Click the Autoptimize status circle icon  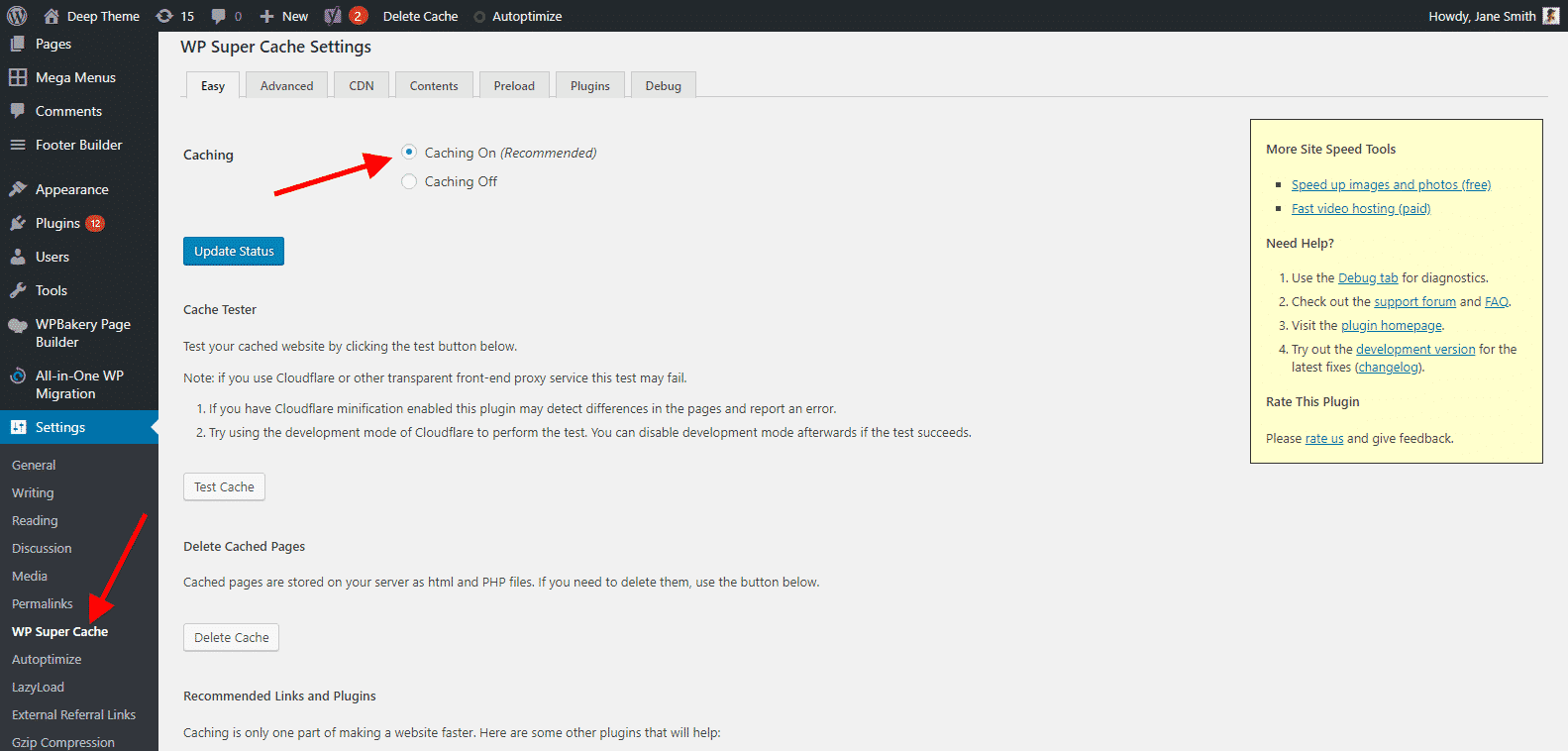pyautogui.click(x=479, y=17)
